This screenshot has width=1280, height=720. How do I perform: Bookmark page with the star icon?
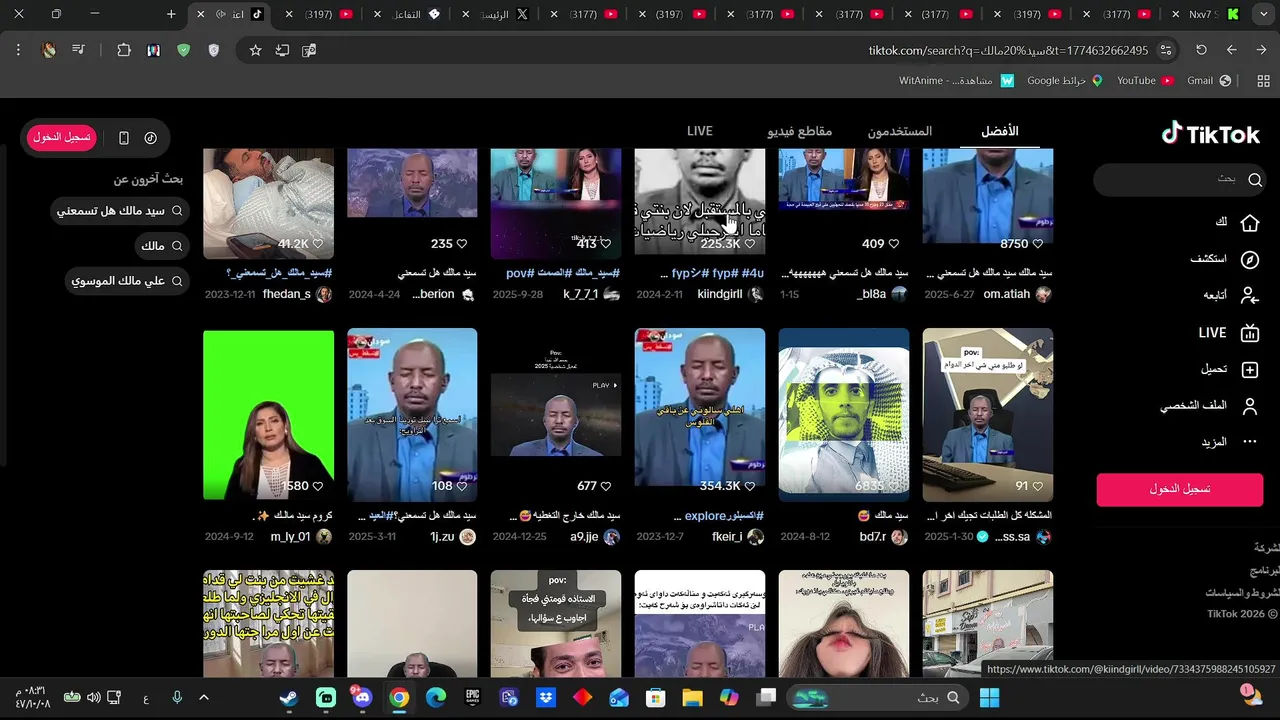pyautogui.click(x=255, y=50)
